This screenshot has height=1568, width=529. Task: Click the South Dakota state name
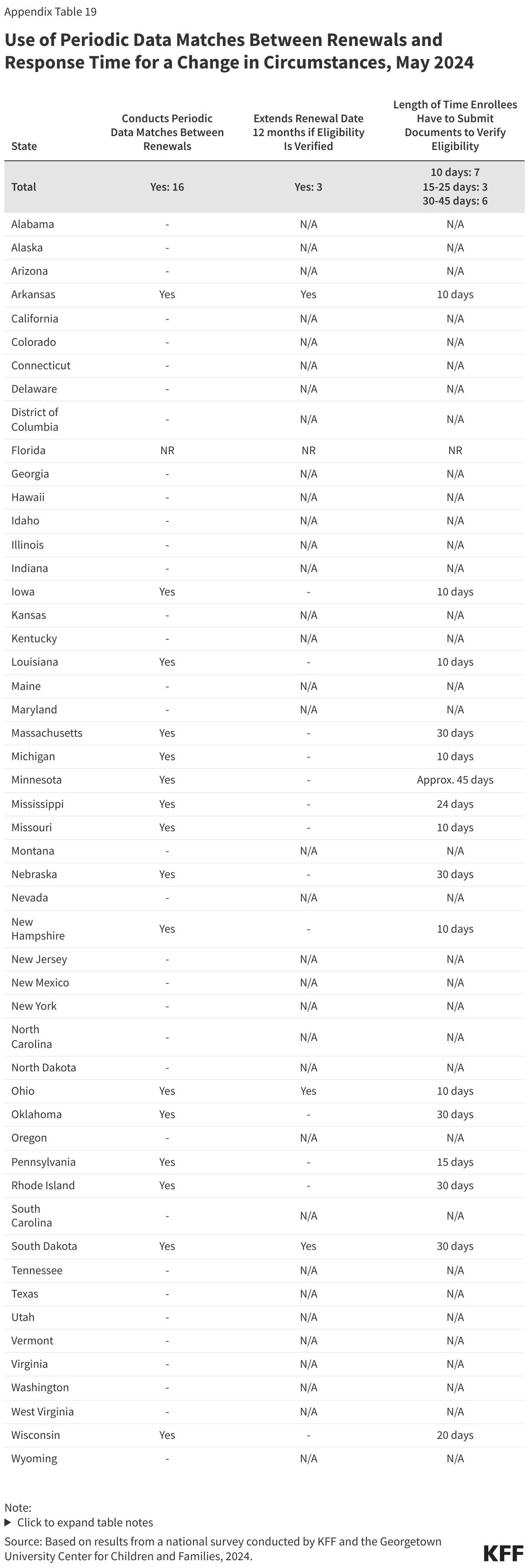click(x=44, y=1246)
